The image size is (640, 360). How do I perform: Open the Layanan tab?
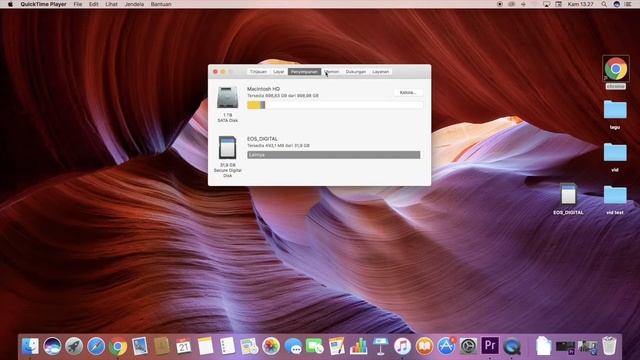click(381, 72)
